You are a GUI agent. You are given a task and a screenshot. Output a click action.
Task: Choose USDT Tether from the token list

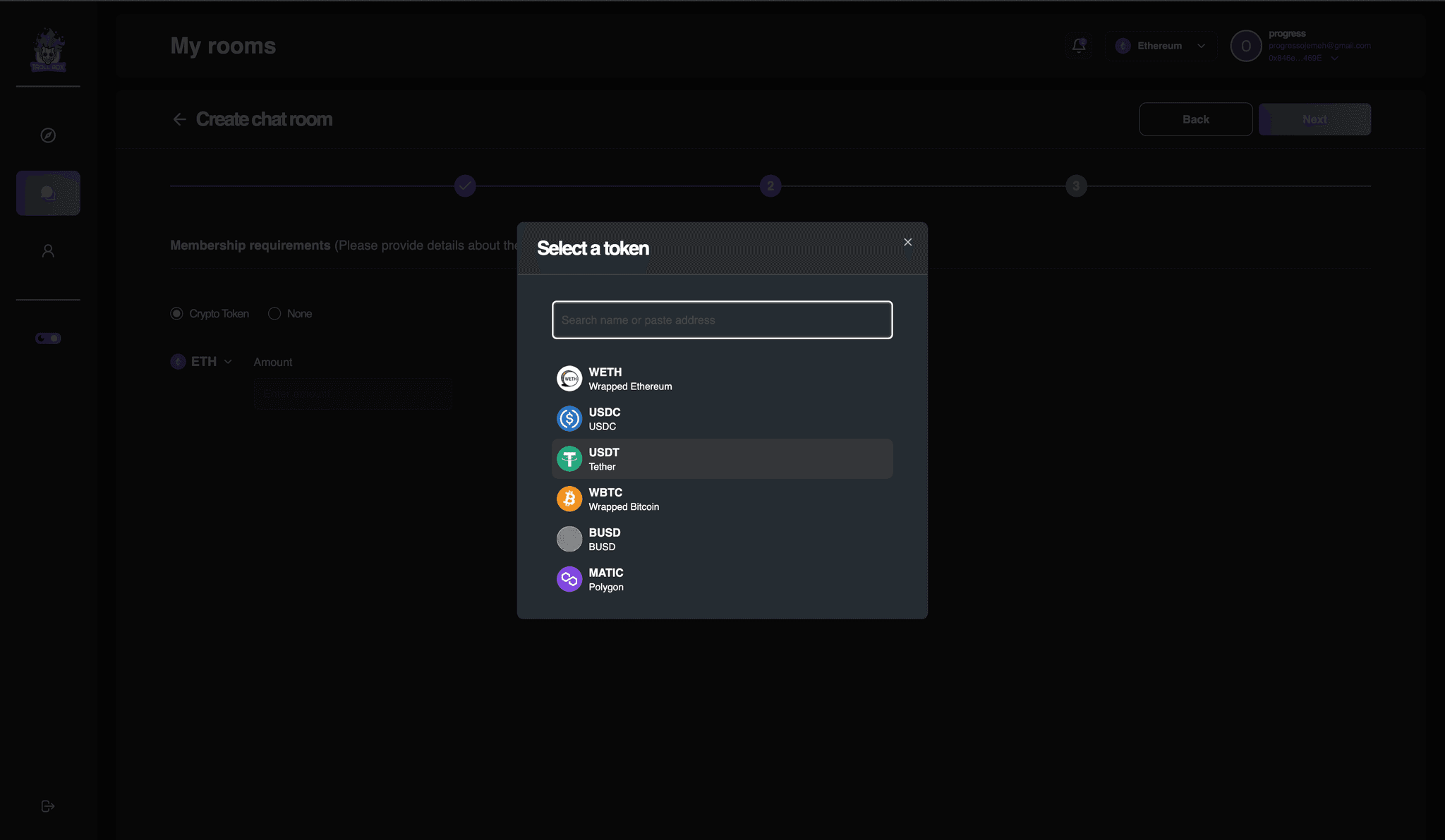pyautogui.click(x=722, y=459)
